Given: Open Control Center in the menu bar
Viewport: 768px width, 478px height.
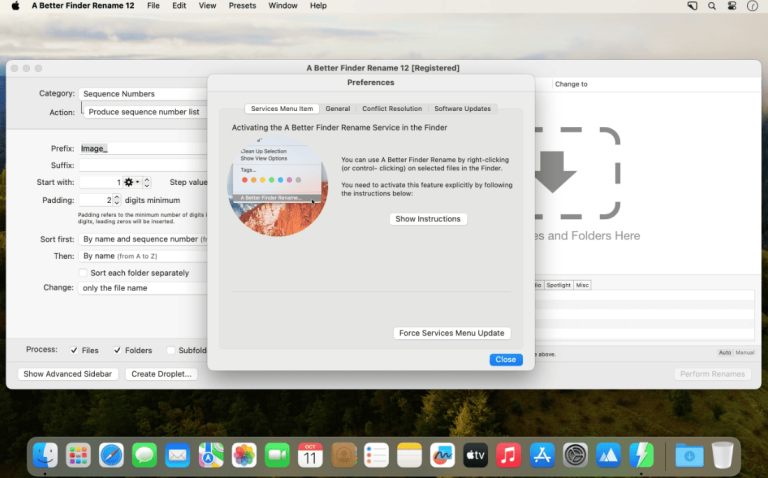Looking at the screenshot, I should click(x=732, y=6).
